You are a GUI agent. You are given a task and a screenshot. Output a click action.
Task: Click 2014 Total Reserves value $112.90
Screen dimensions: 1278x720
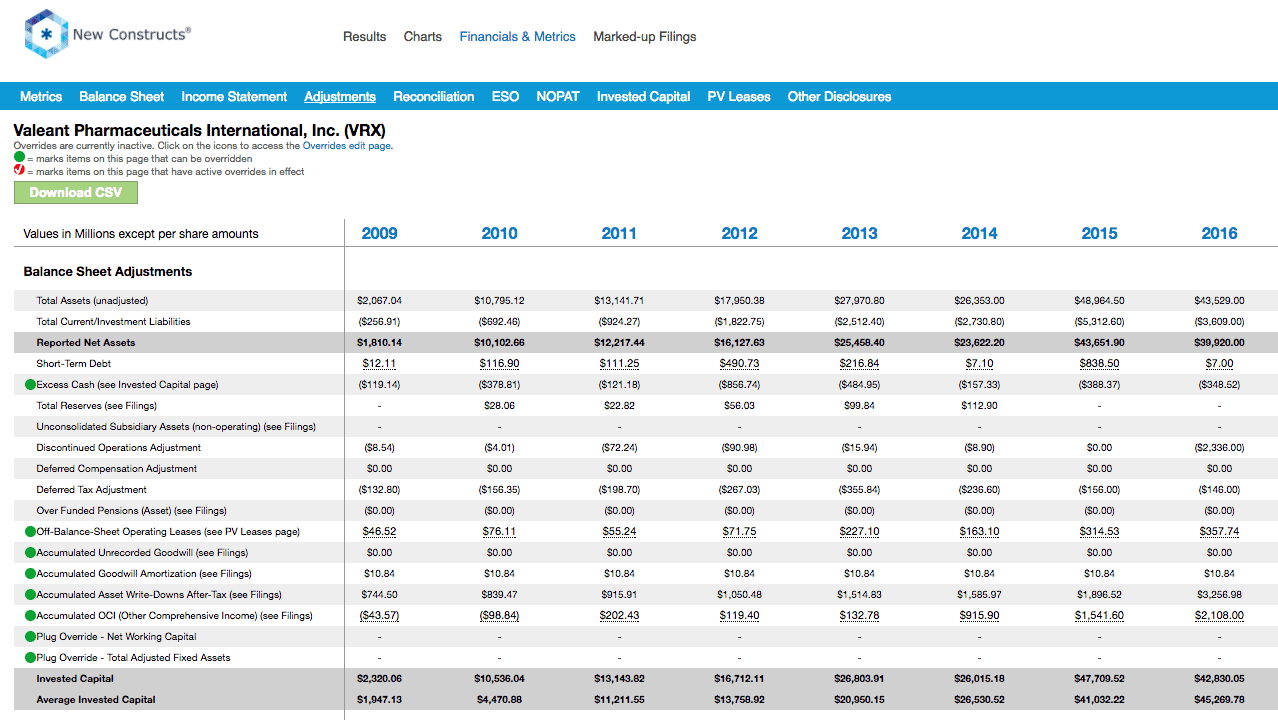(979, 406)
